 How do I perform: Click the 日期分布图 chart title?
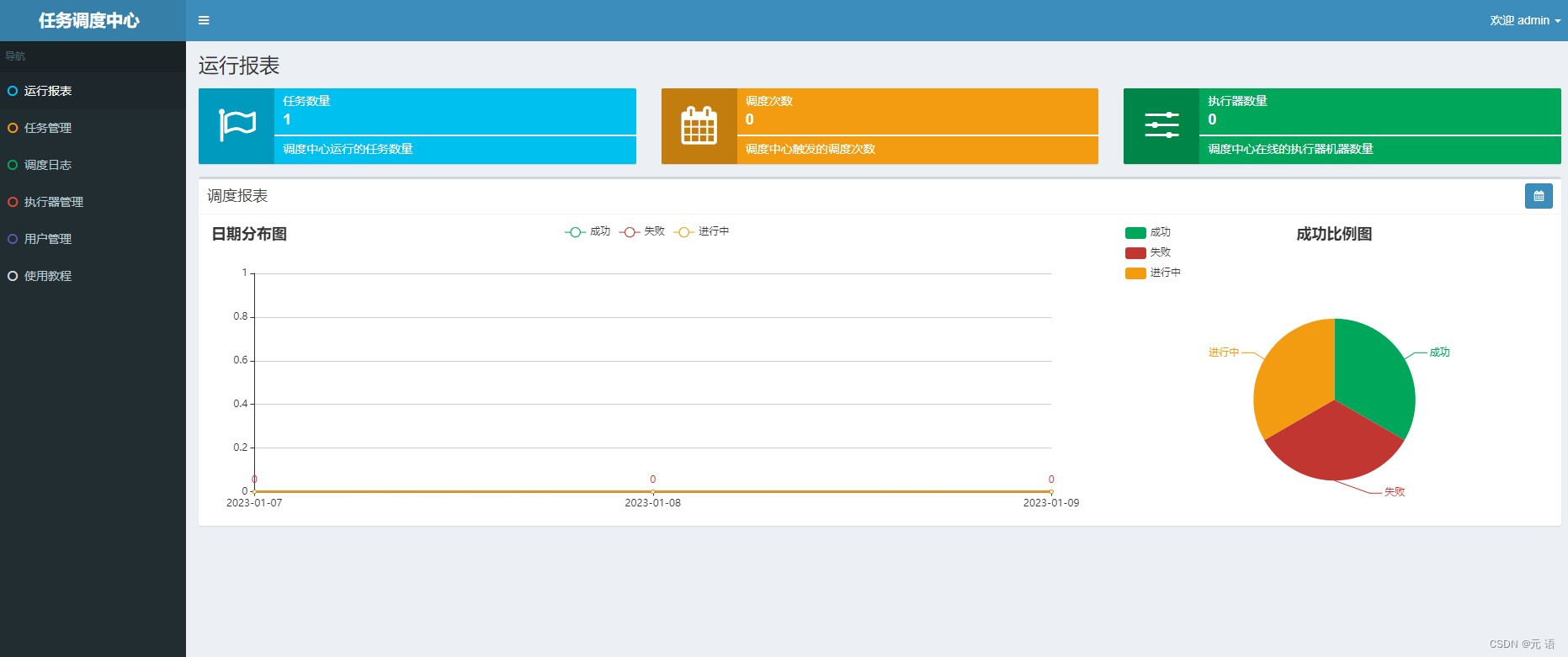249,234
